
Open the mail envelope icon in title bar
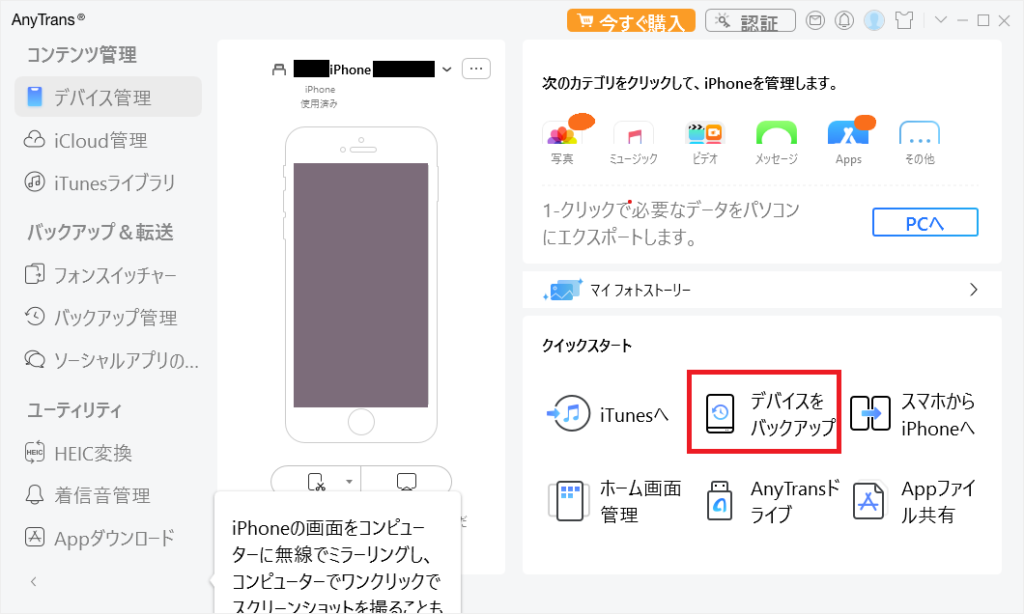[x=815, y=21]
